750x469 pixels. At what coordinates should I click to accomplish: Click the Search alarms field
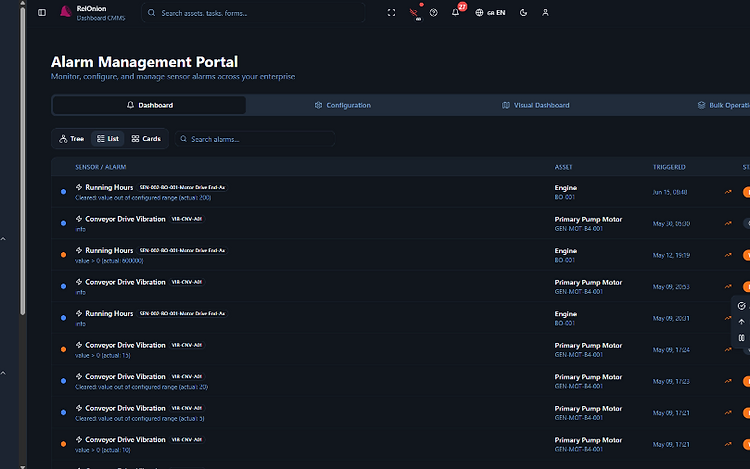click(255, 139)
